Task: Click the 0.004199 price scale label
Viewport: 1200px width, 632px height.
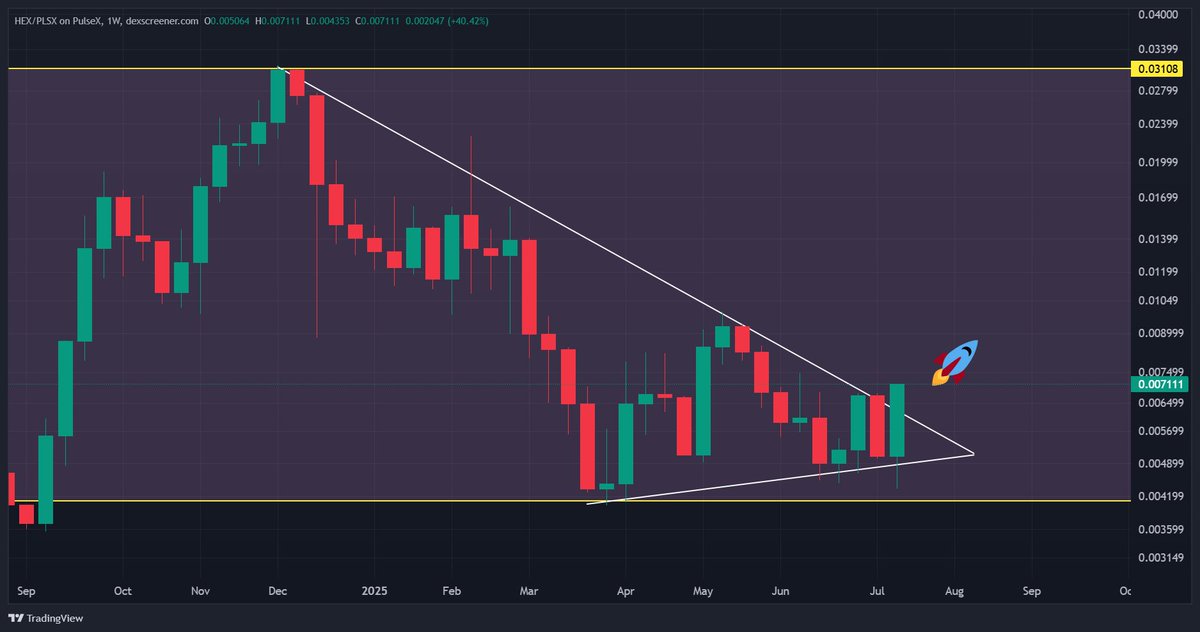Action: tap(1159, 496)
